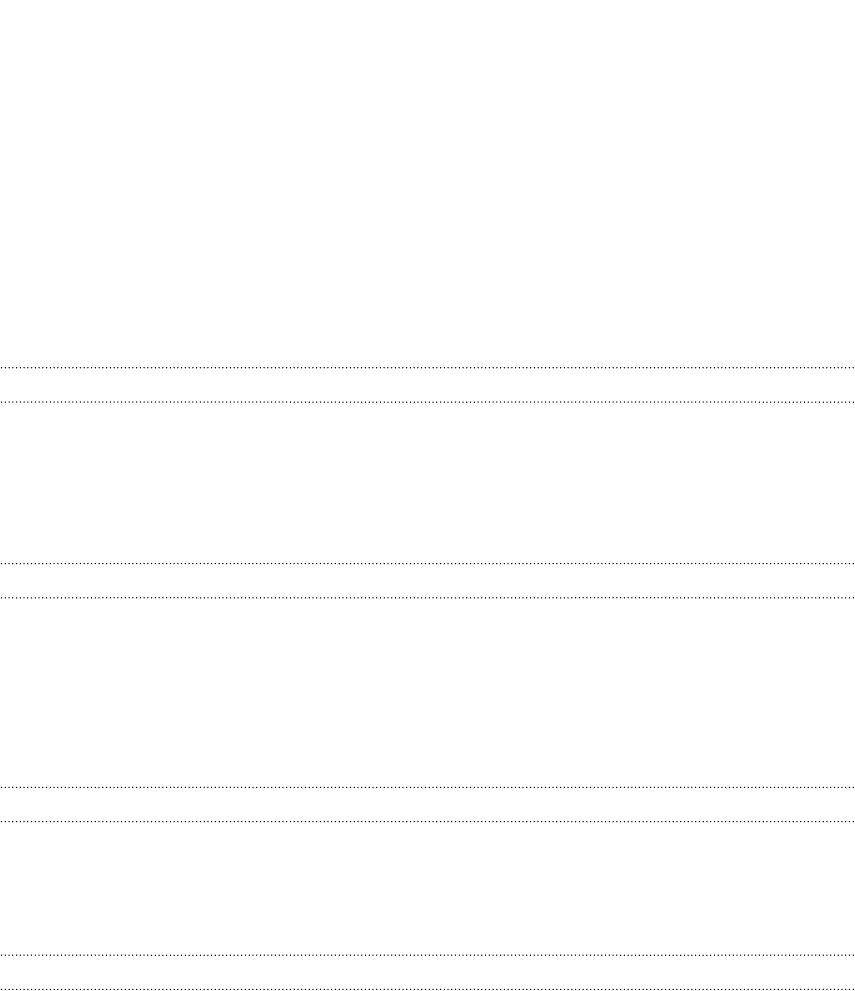
Task: Click the sixth dotted line from top
Action: (427, 822)
